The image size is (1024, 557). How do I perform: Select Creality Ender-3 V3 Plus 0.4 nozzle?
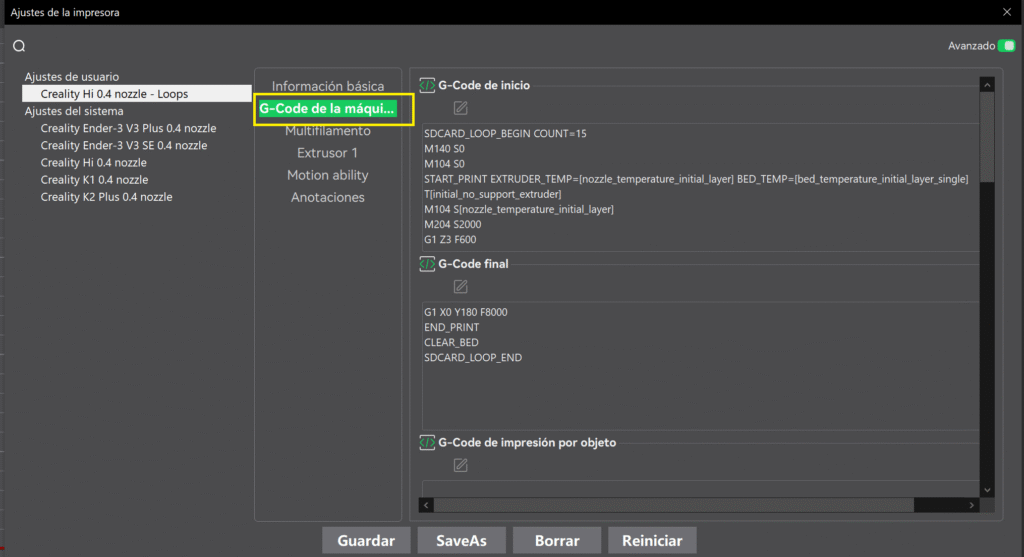click(x=128, y=129)
